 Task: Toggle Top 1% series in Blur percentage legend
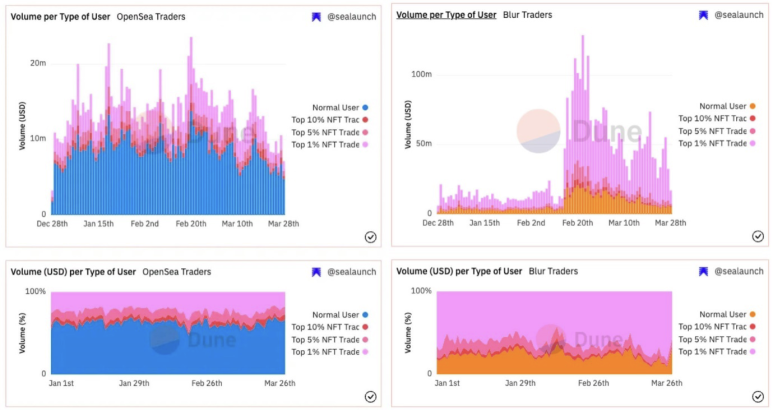pos(717,352)
